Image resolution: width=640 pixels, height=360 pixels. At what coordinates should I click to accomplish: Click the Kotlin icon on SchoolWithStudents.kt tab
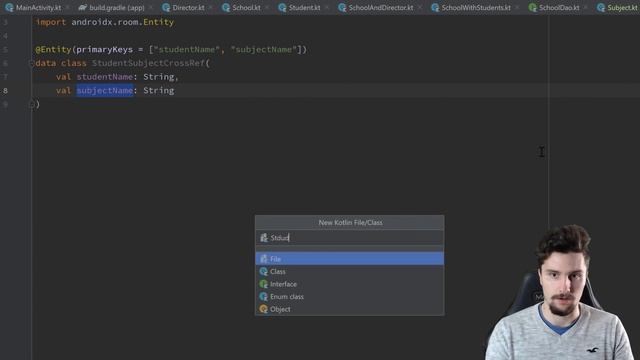(435, 7)
